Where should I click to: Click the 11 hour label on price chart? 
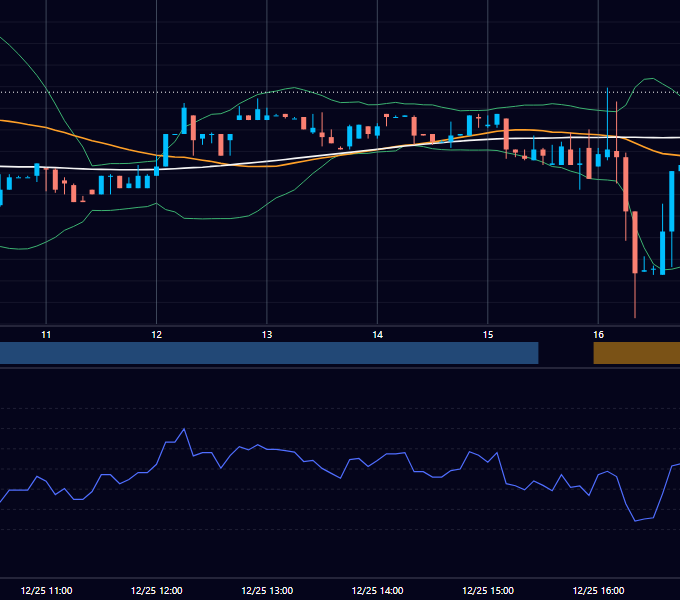(x=46, y=335)
